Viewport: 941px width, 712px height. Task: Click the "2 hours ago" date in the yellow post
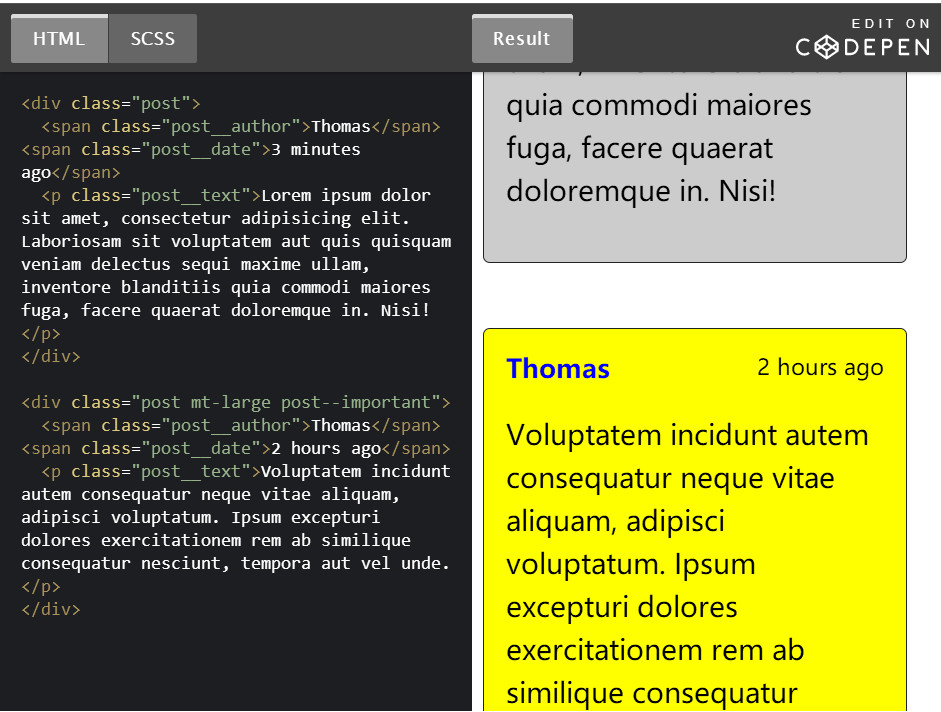pyautogui.click(x=820, y=367)
